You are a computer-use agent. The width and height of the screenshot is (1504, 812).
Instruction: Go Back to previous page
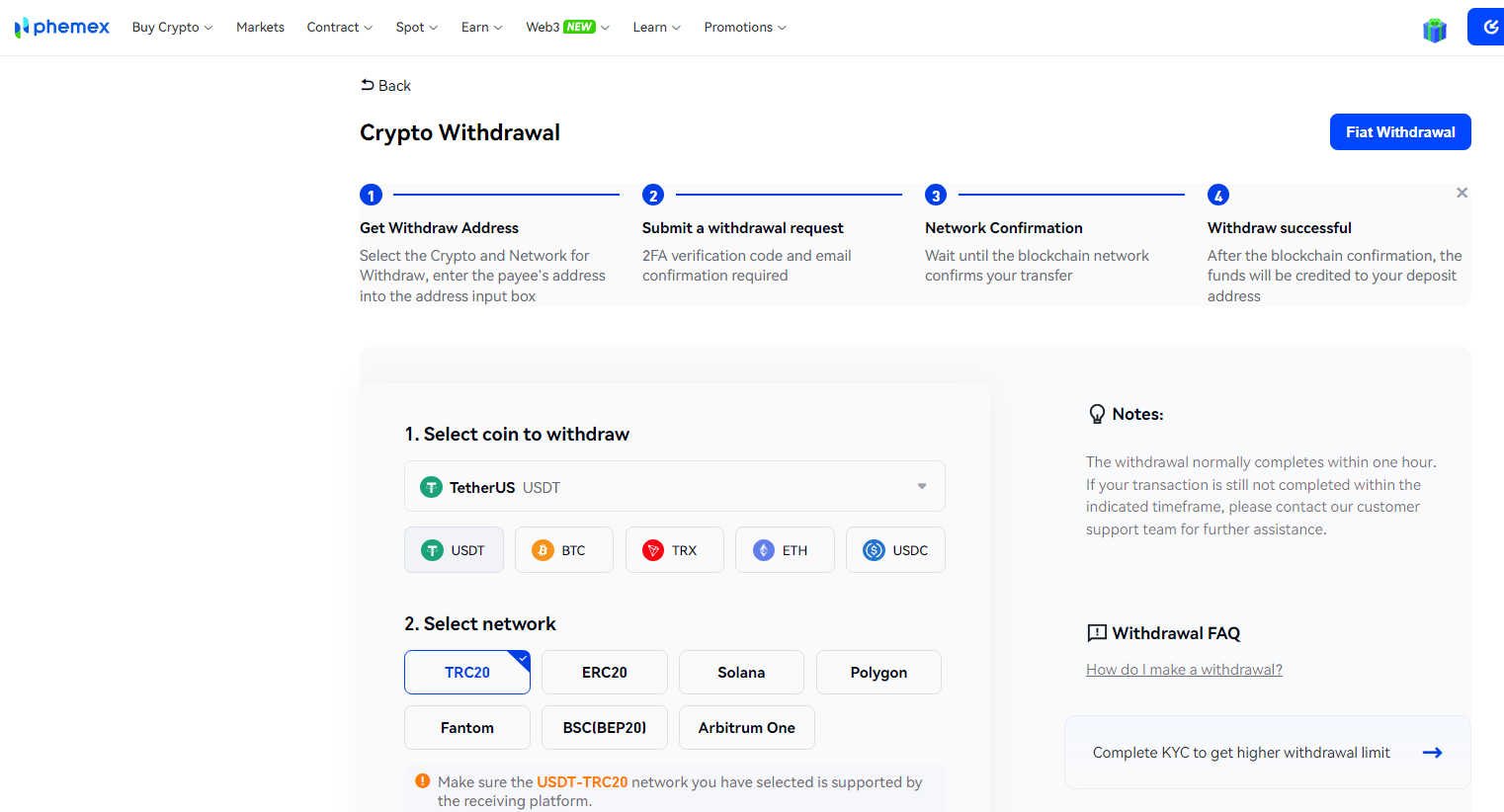[385, 85]
